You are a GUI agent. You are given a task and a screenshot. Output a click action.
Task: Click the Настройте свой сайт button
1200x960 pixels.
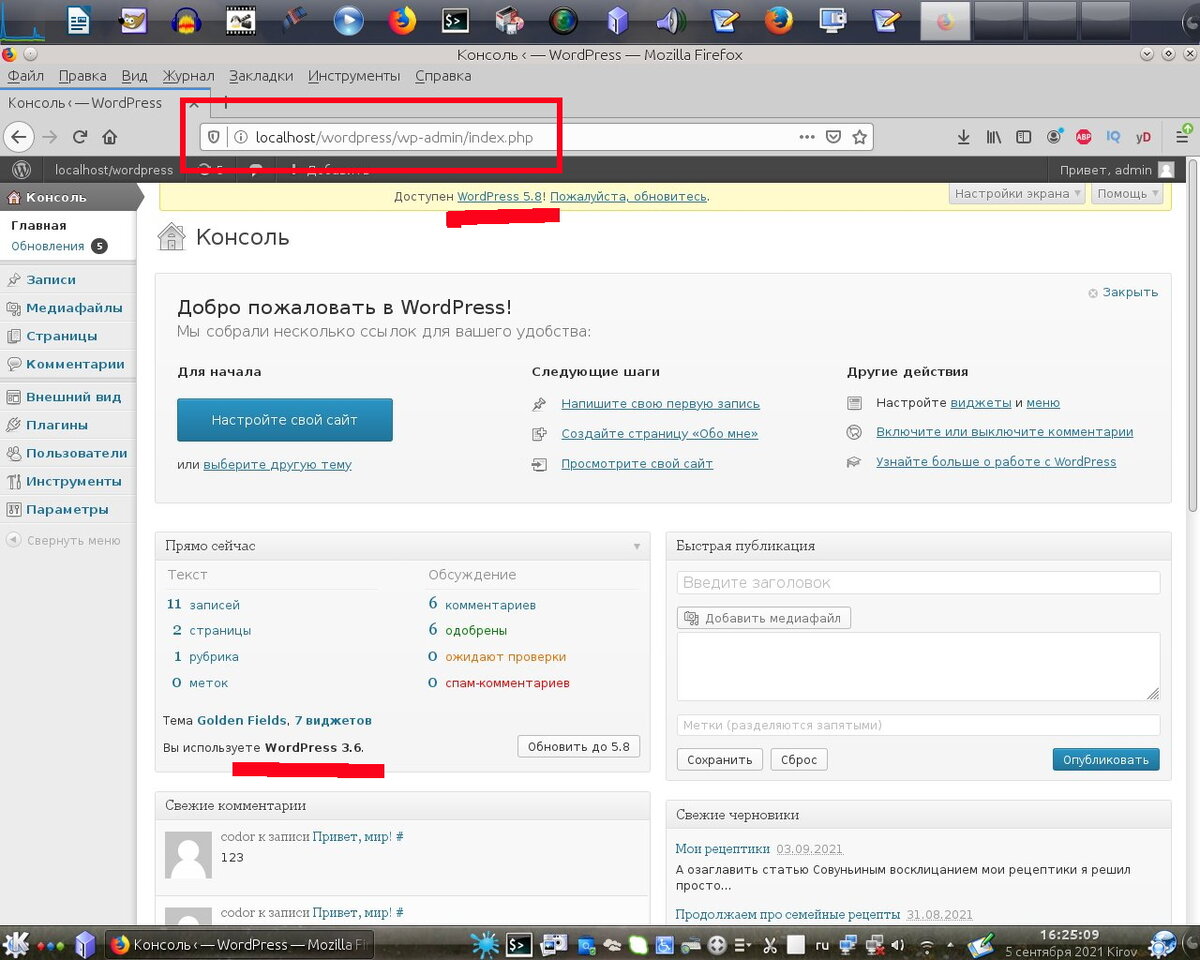coord(285,420)
